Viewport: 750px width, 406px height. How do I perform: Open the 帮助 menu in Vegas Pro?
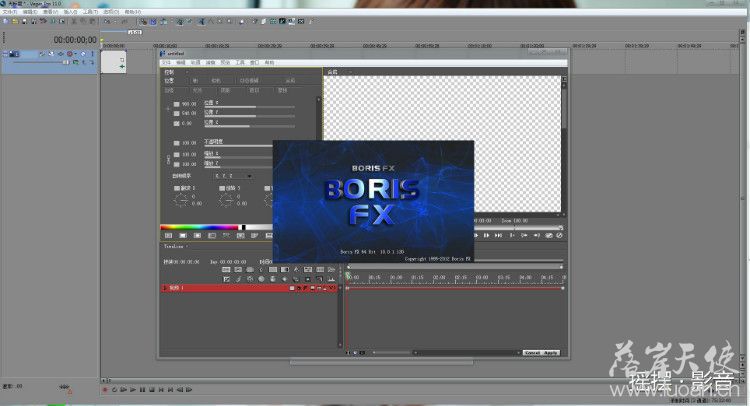pos(132,11)
